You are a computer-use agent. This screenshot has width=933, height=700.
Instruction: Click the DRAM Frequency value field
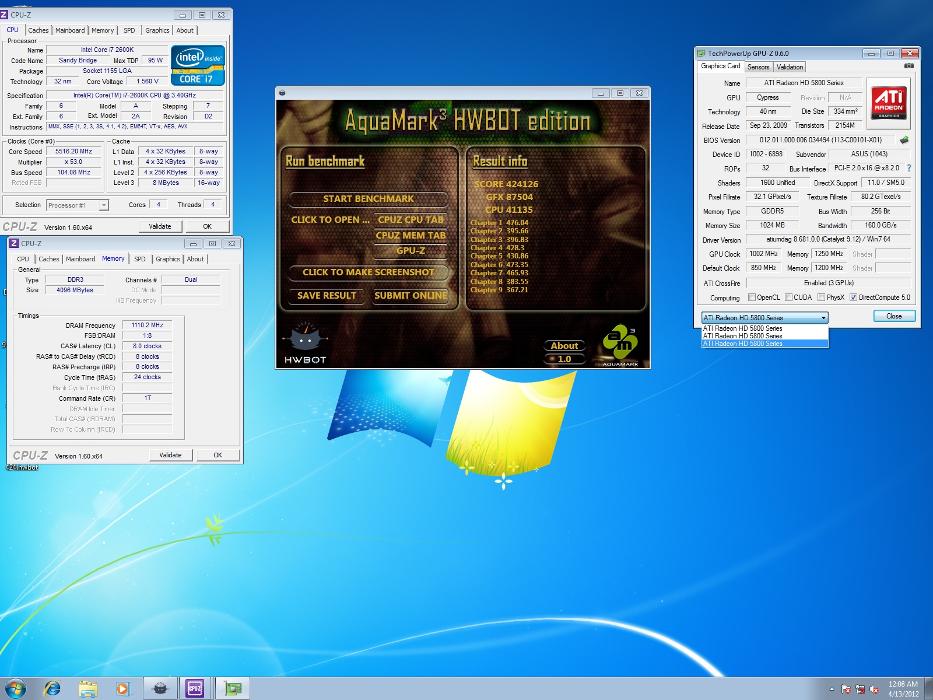[x=147, y=325]
